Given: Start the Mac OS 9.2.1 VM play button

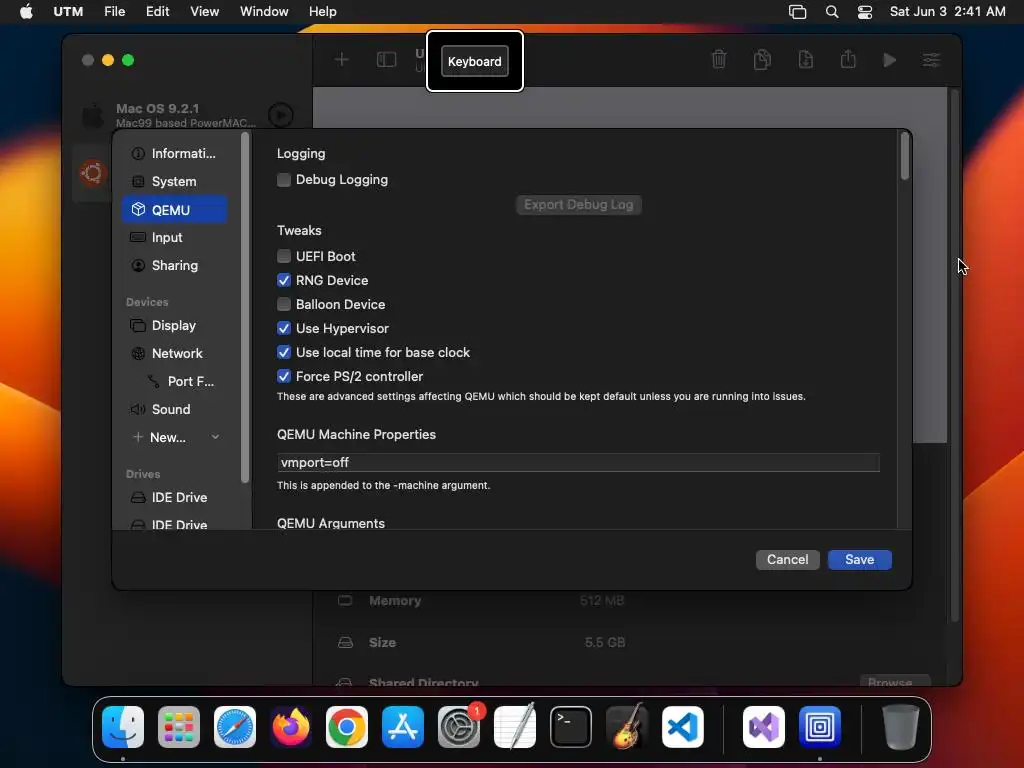Looking at the screenshot, I should pos(281,115).
